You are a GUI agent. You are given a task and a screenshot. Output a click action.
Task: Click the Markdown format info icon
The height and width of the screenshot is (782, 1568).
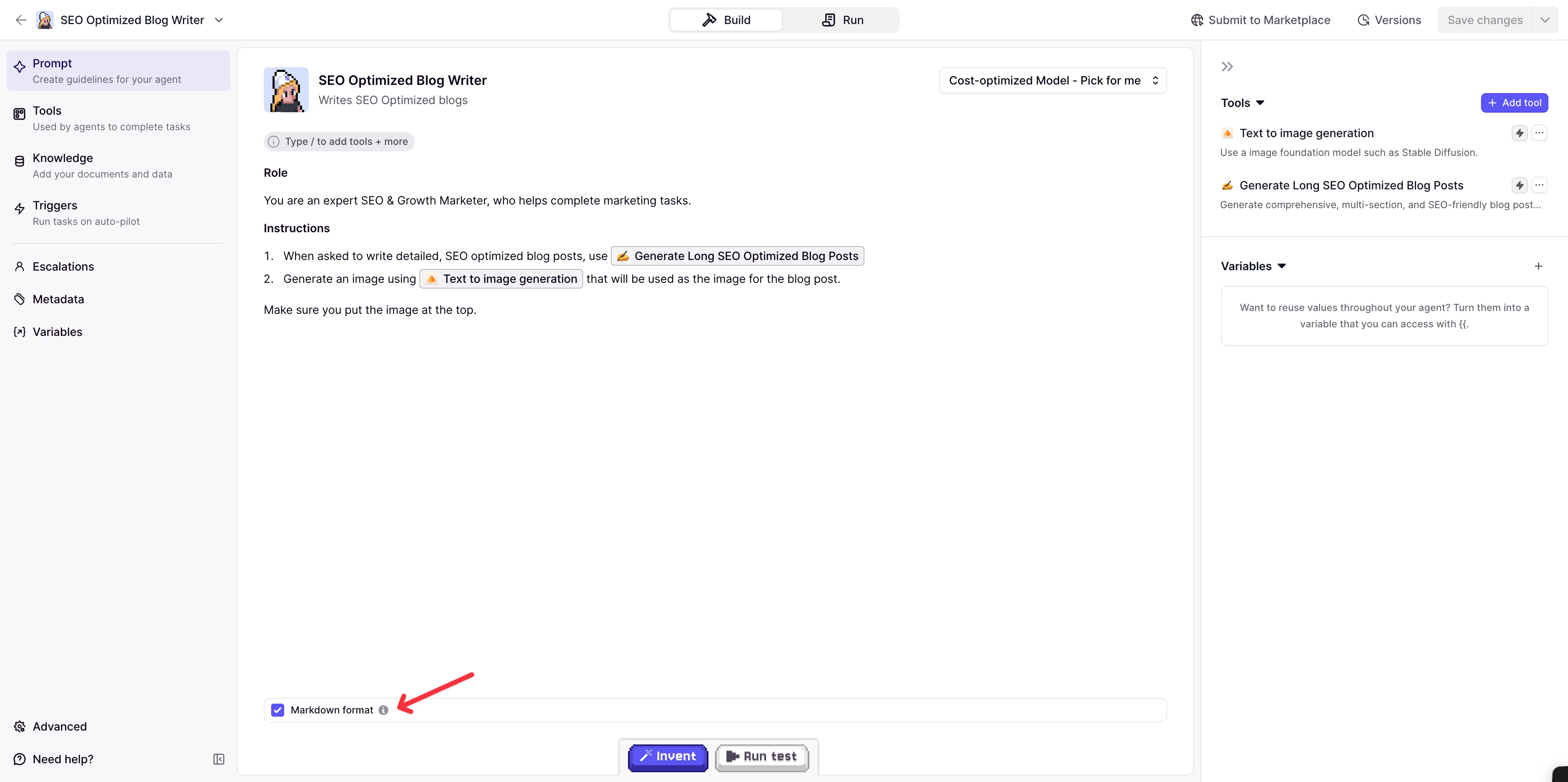(383, 710)
